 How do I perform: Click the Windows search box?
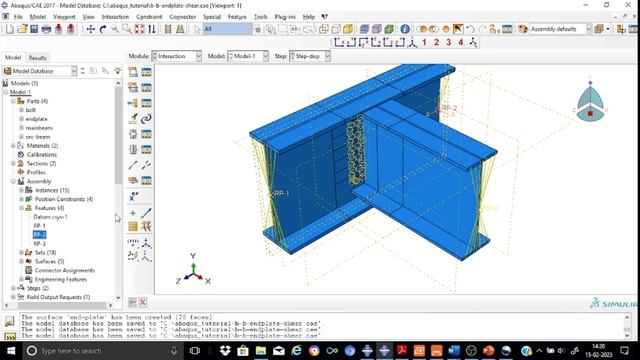(x=102, y=351)
